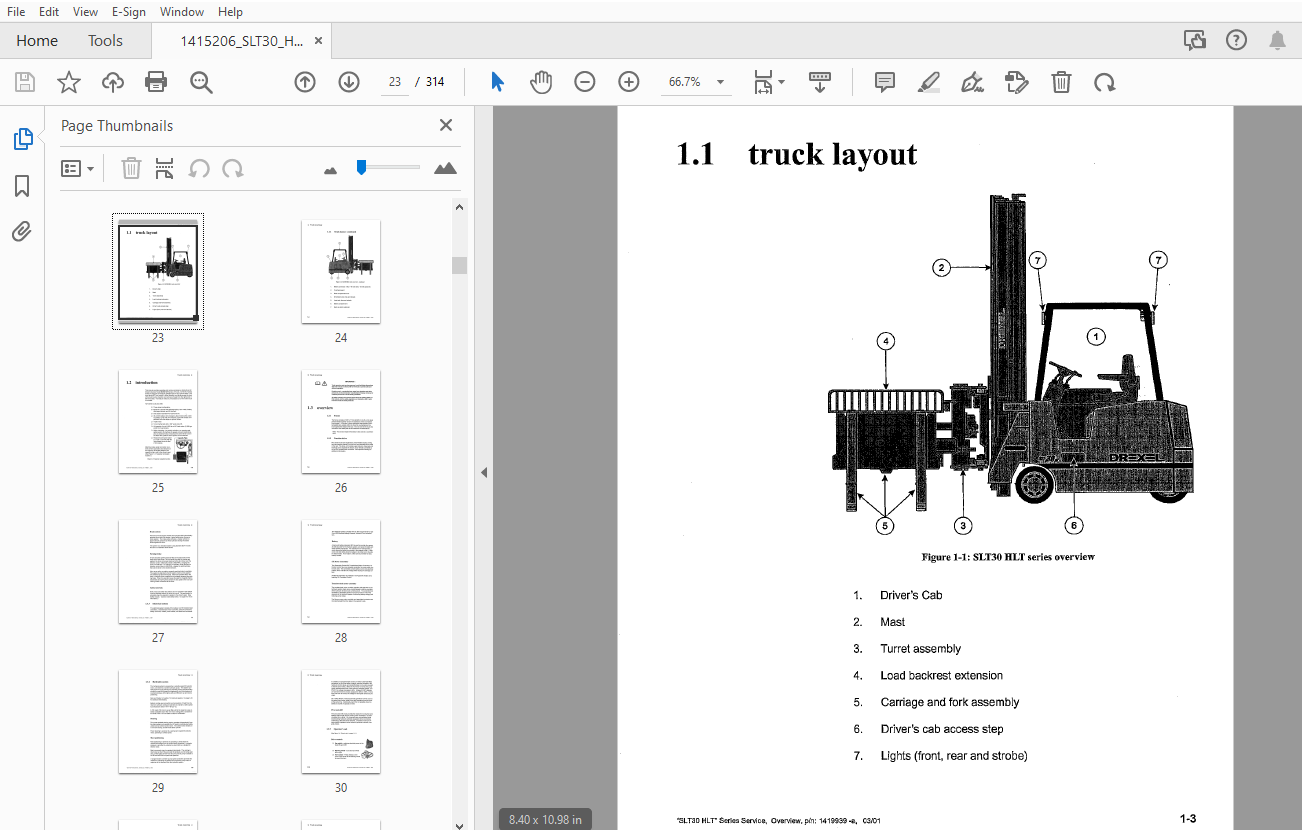
Task: Open the Edit menu
Action: pyautogui.click(x=48, y=11)
